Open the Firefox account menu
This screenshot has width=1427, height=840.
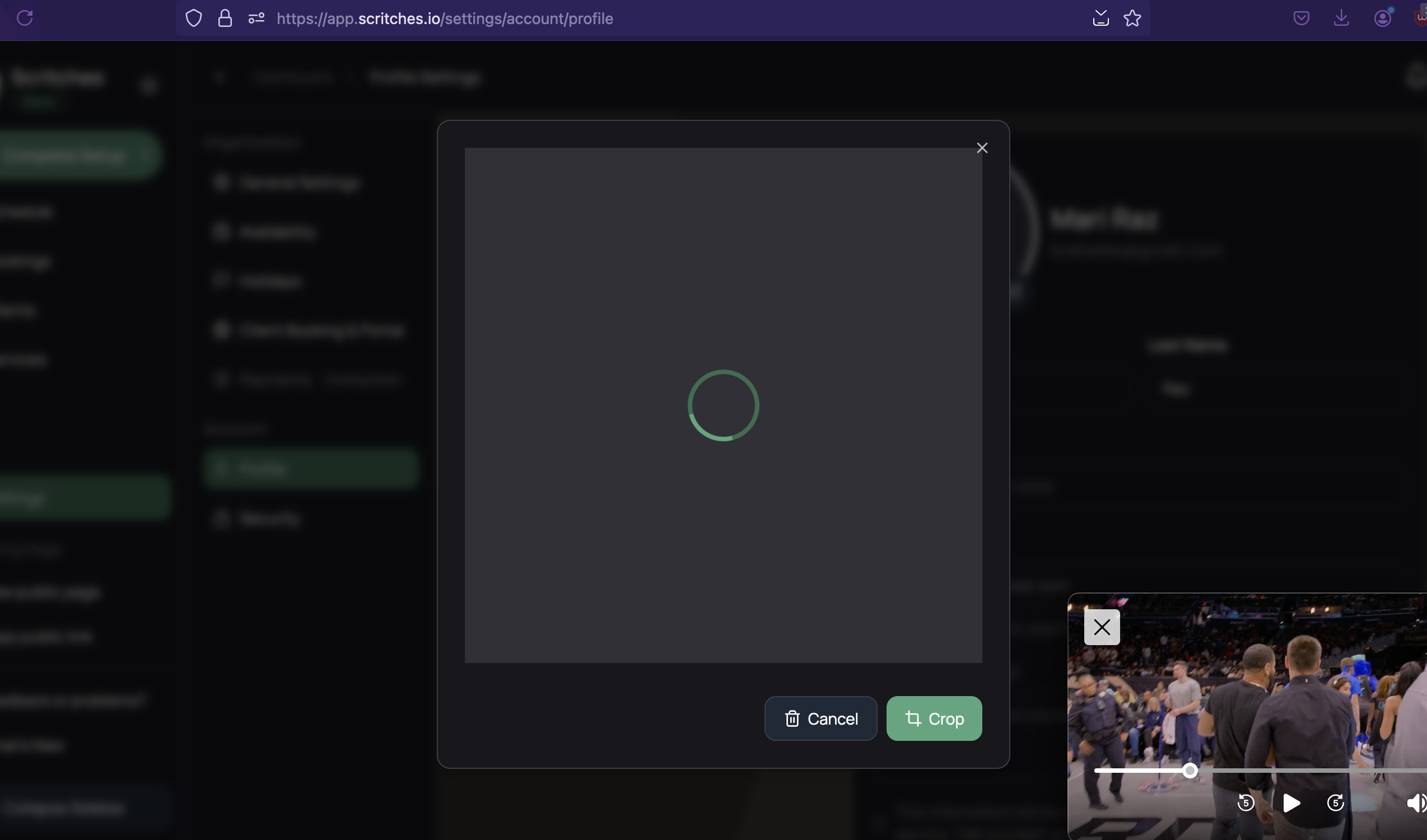click(x=1382, y=18)
